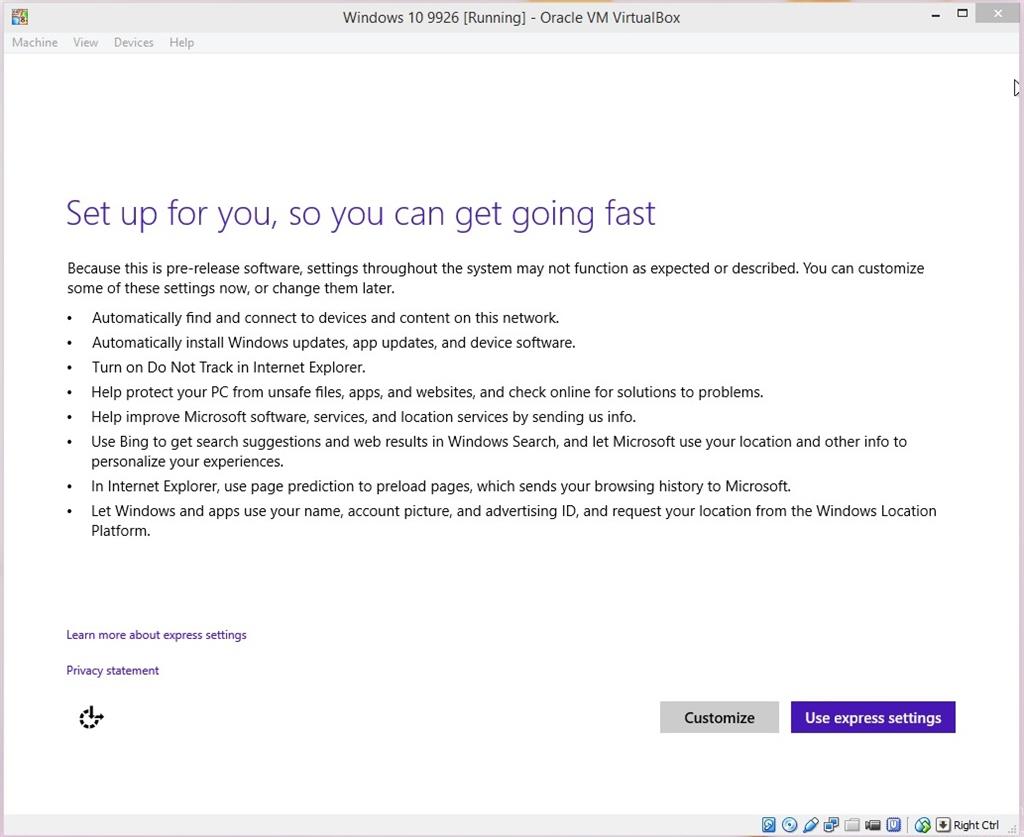Click 'Turn on Do Not Track' bullet text

(x=229, y=367)
